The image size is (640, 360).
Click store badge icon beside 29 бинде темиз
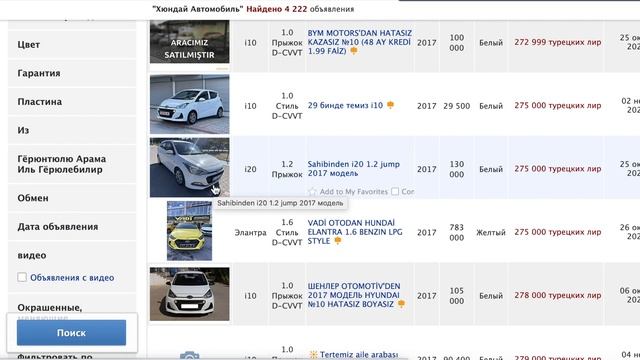tap(390, 105)
